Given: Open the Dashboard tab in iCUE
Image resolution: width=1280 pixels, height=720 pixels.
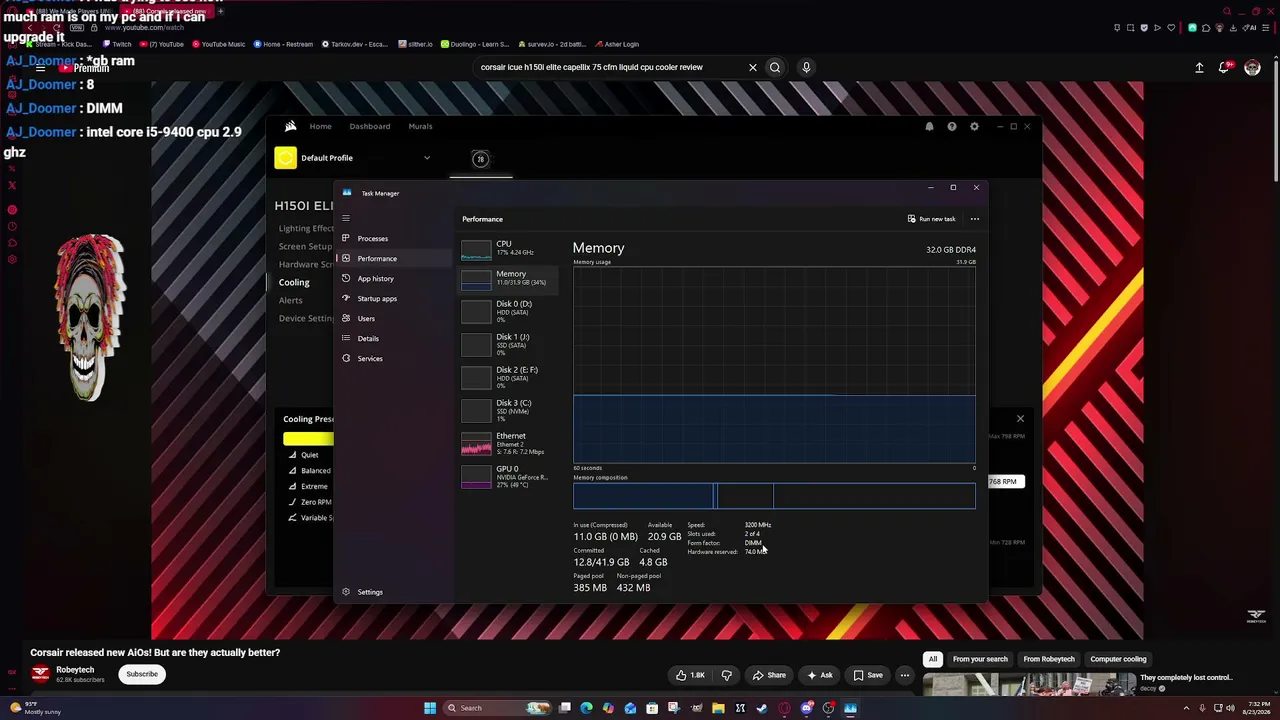Looking at the screenshot, I should pos(370,126).
